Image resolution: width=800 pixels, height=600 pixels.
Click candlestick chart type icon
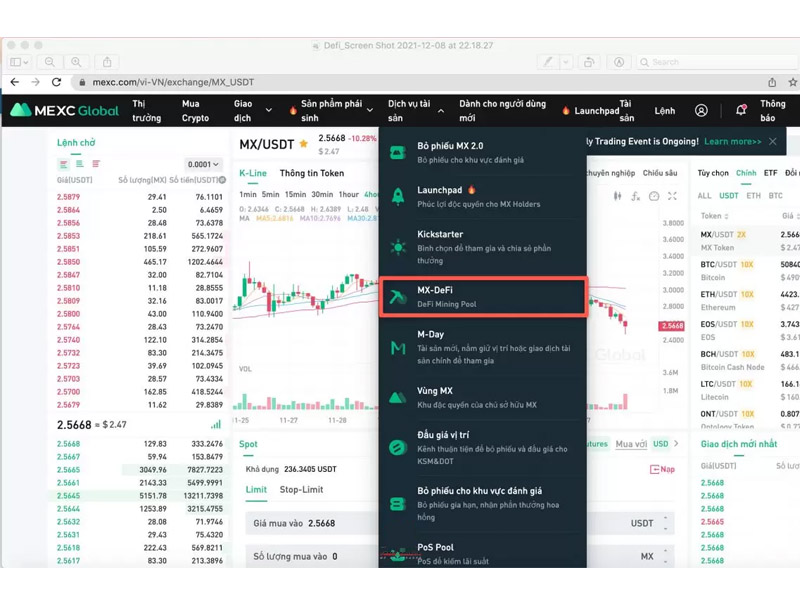click(617, 196)
